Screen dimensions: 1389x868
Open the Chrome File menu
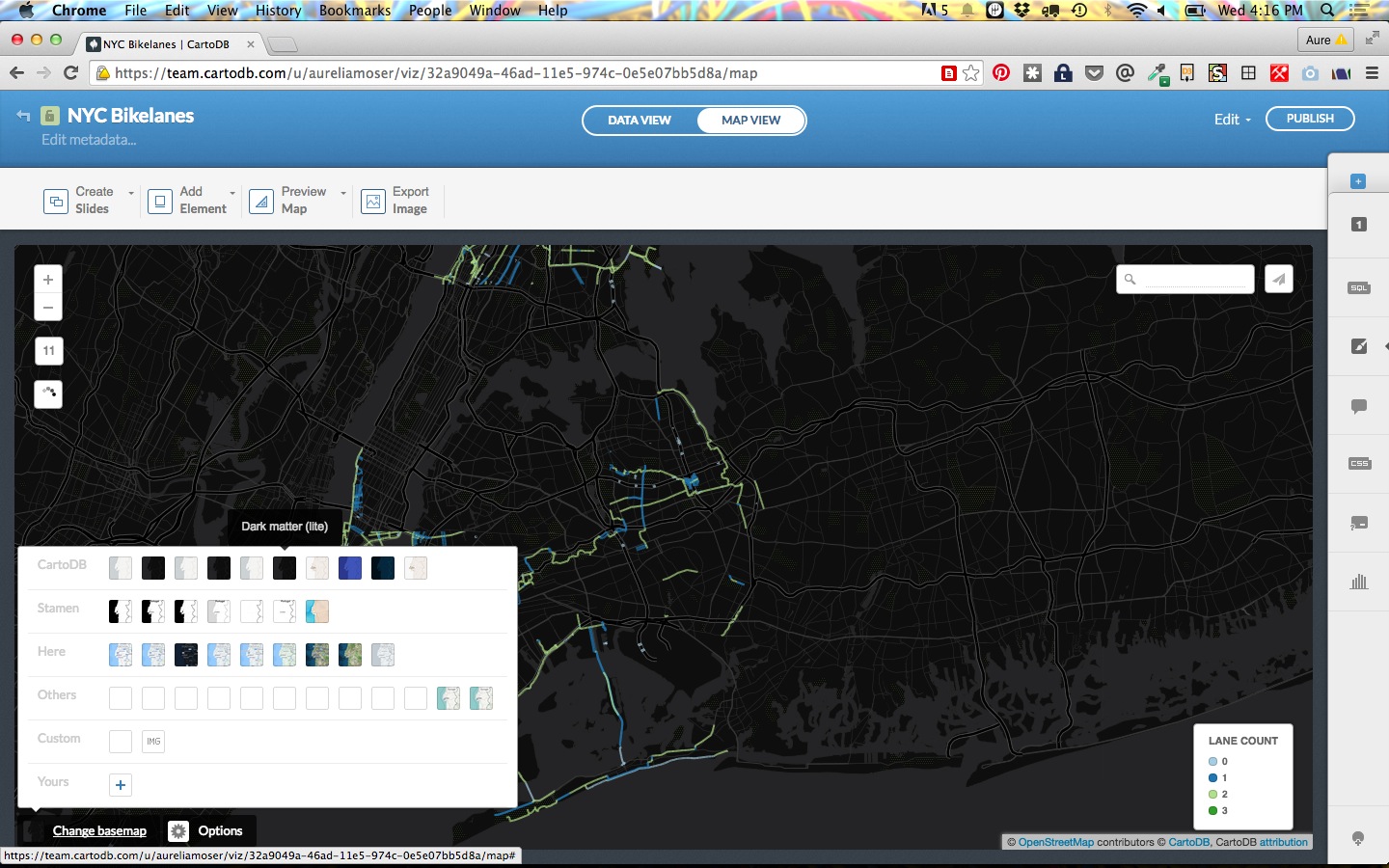(136, 11)
